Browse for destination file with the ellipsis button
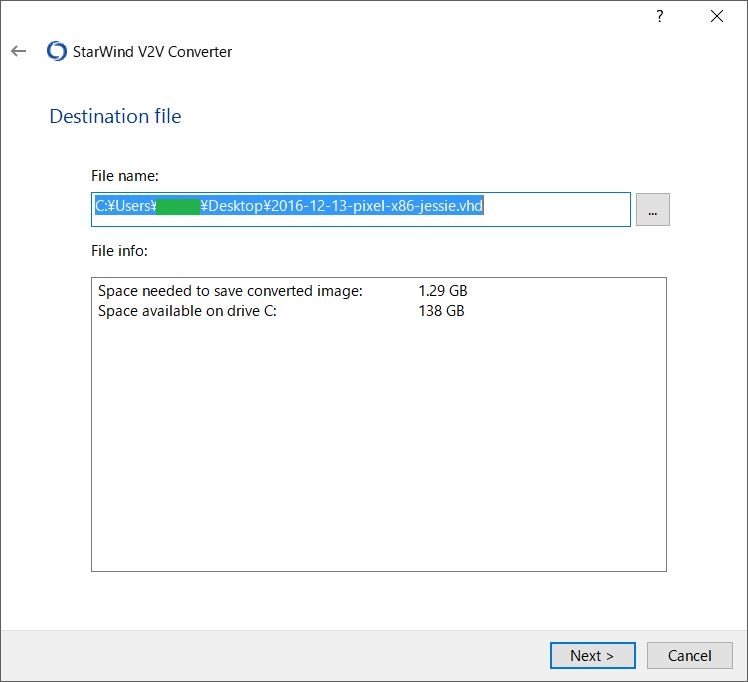 (x=653, y=209)
